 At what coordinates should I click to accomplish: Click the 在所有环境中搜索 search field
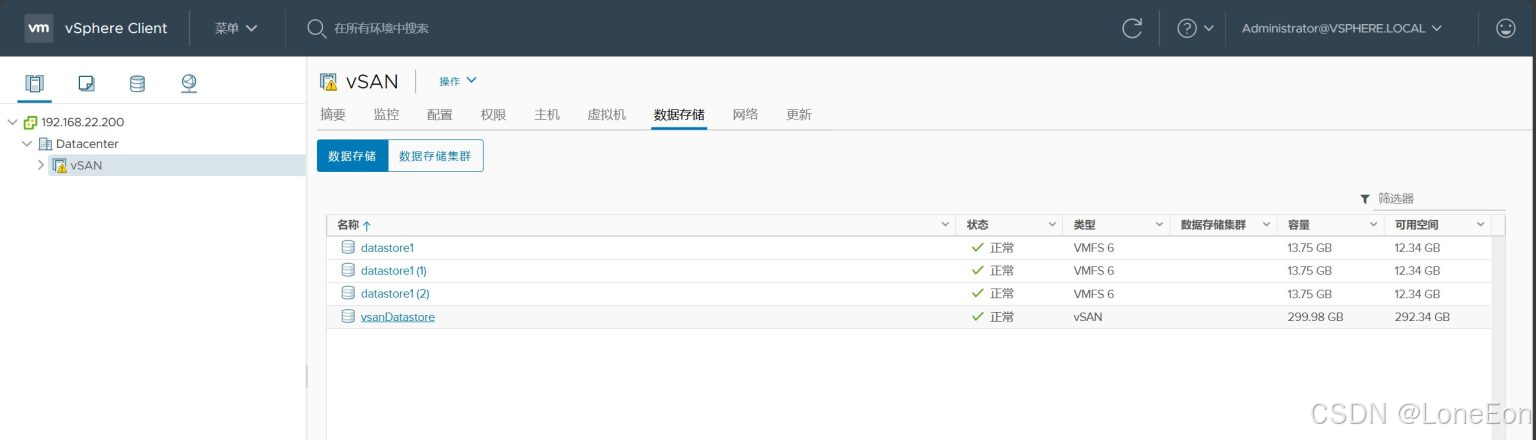381,28
